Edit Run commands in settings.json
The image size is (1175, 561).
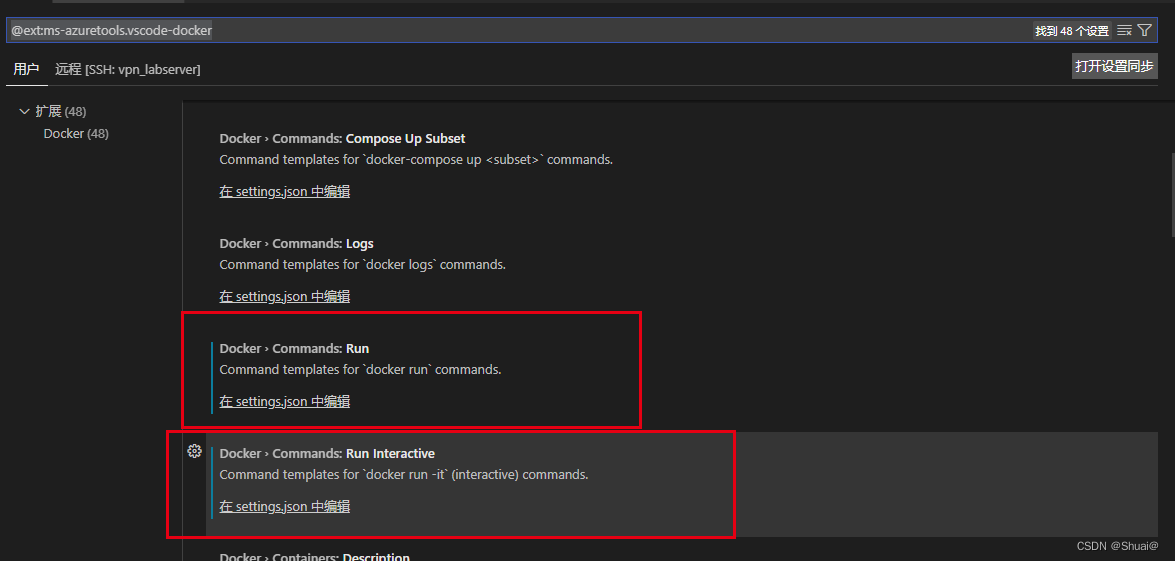pos(285,401)
